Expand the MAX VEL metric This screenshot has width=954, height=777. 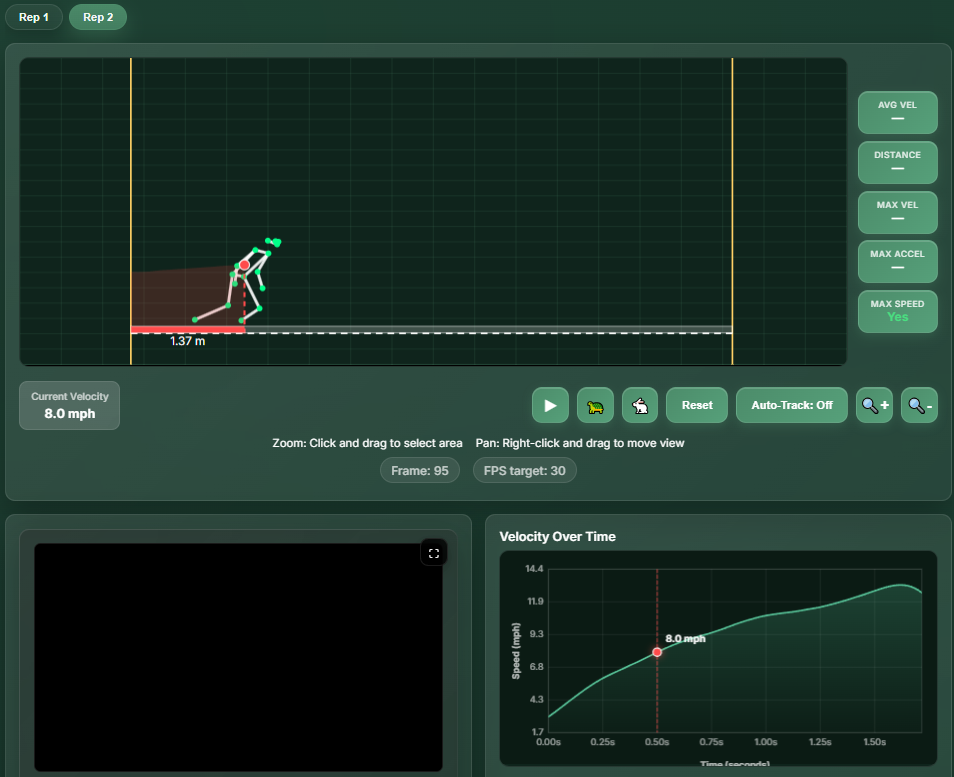896,212
